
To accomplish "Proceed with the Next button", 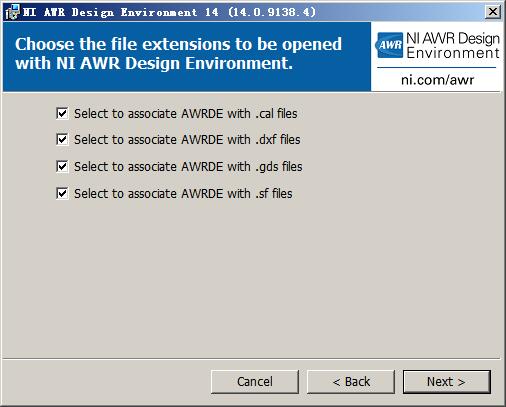I will pos(447,382).
